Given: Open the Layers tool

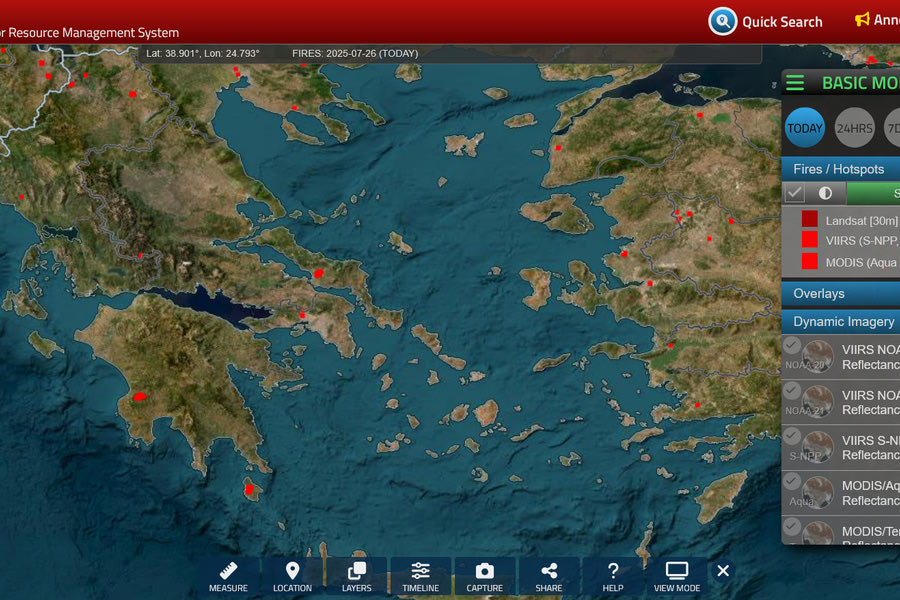Looking at the screenshot, I should pyautogui.click(x=356, y=576).
